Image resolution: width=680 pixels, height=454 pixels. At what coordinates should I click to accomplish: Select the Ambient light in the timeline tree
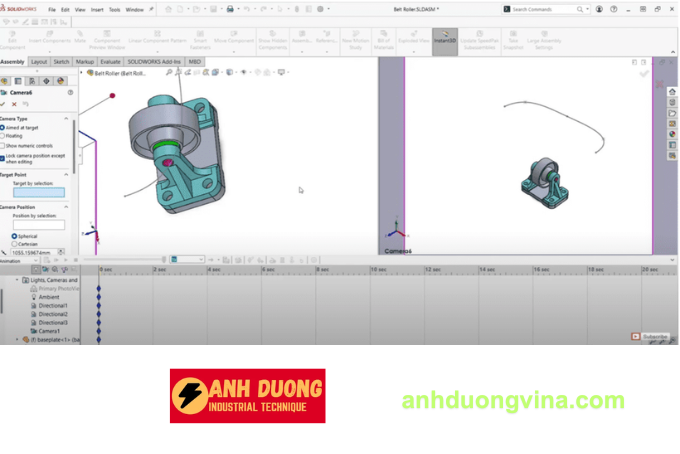coord(48,297)
